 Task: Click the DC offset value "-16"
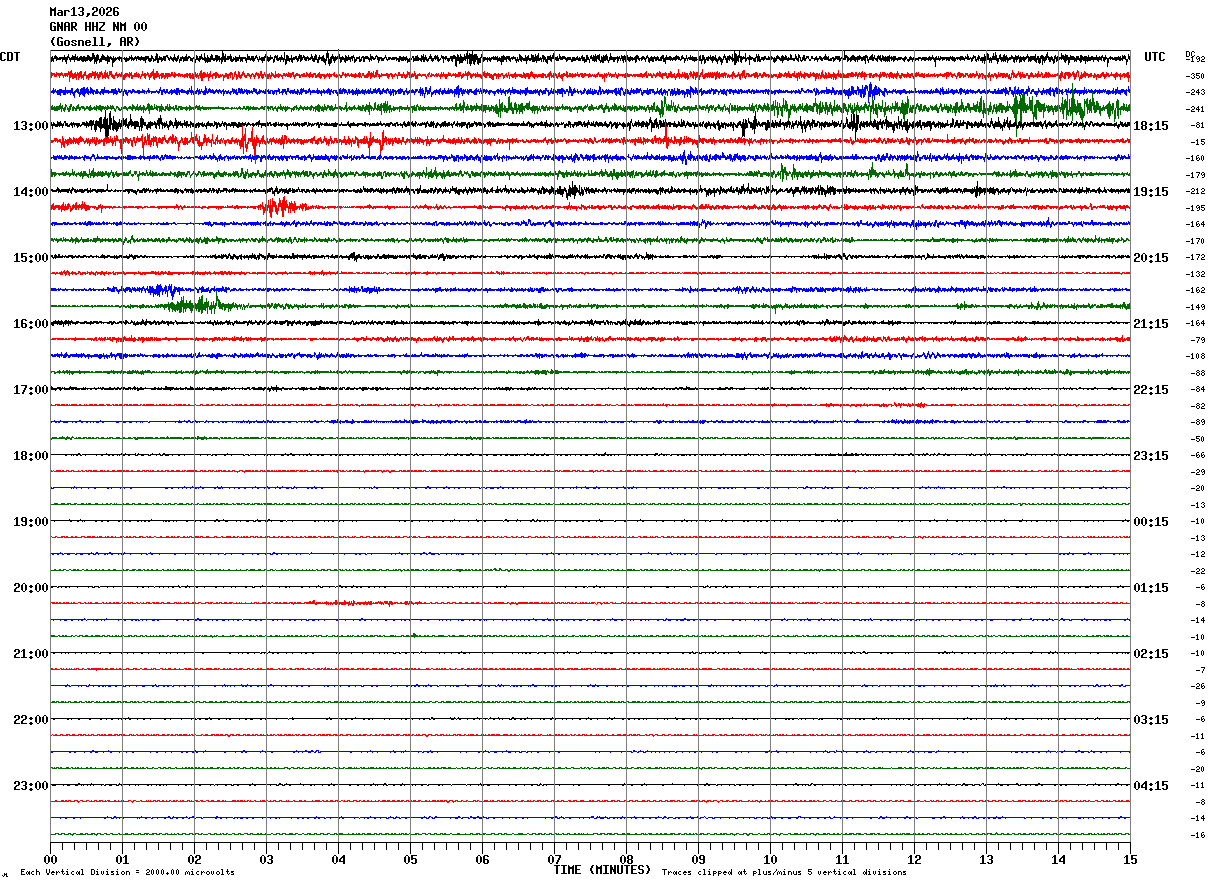coord(1197,835)
